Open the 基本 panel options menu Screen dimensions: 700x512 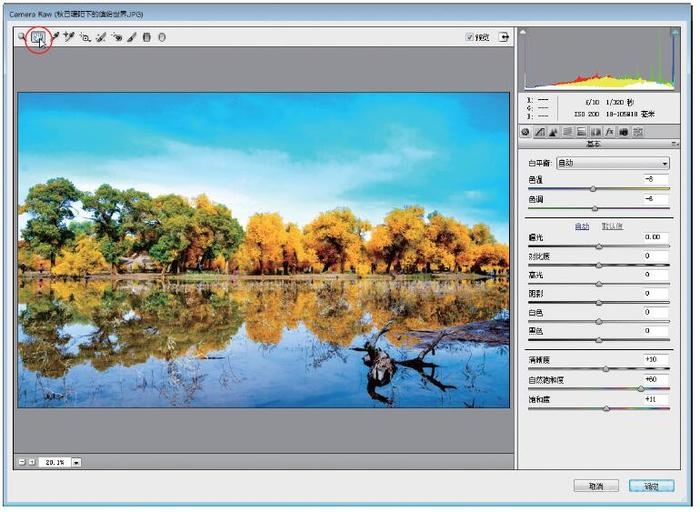point(673,145)
